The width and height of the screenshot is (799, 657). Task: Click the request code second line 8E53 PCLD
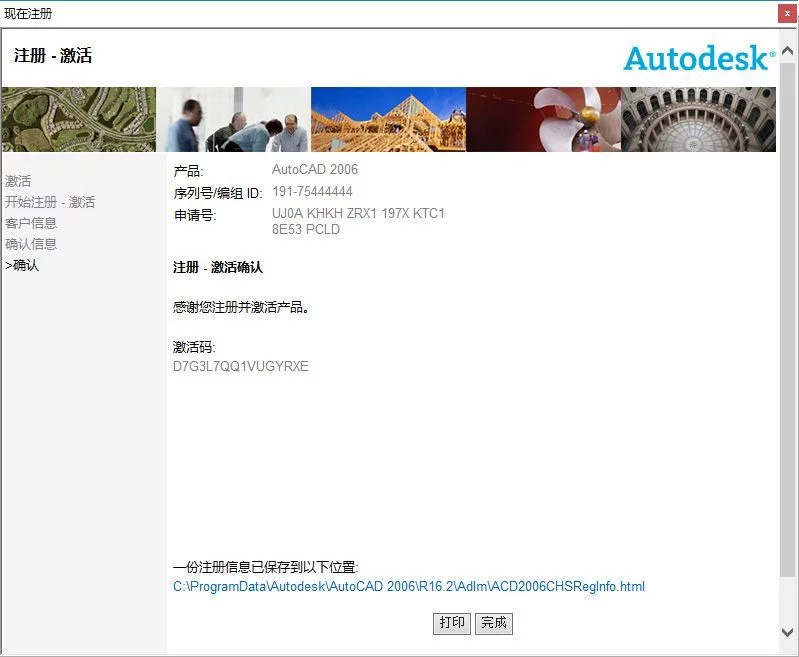tap(306, 229)
